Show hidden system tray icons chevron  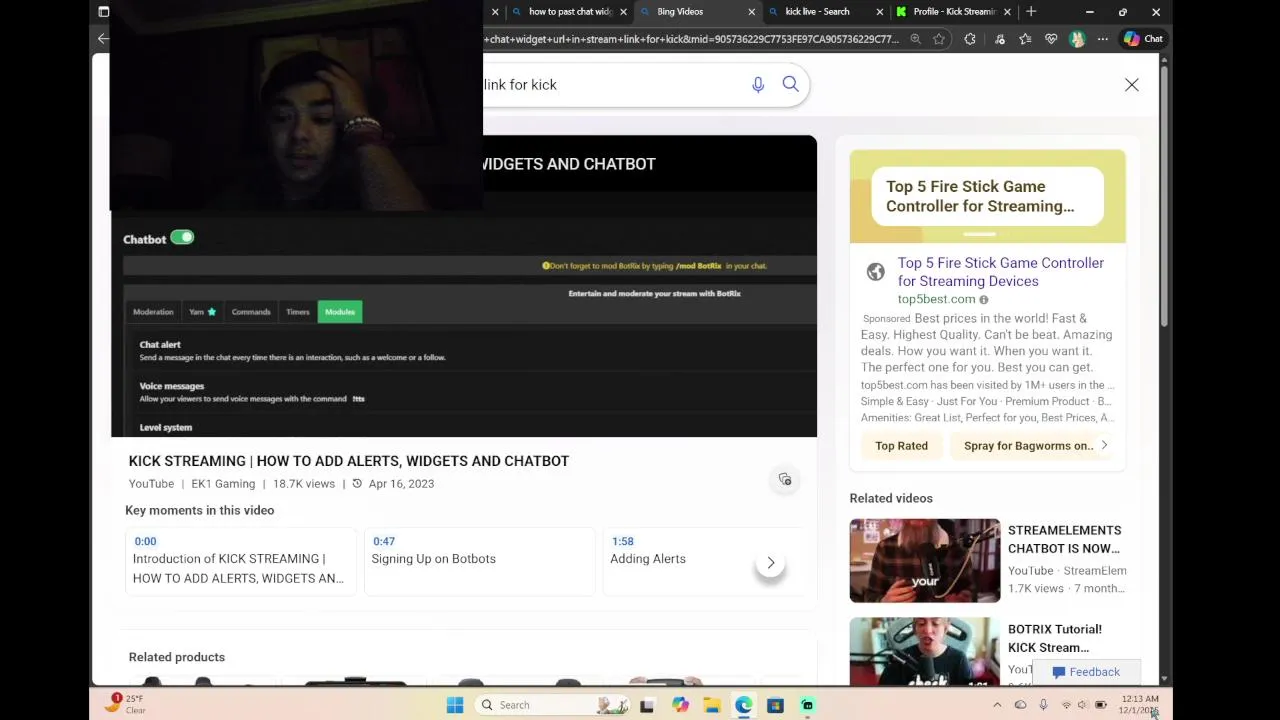click(996, 705)
